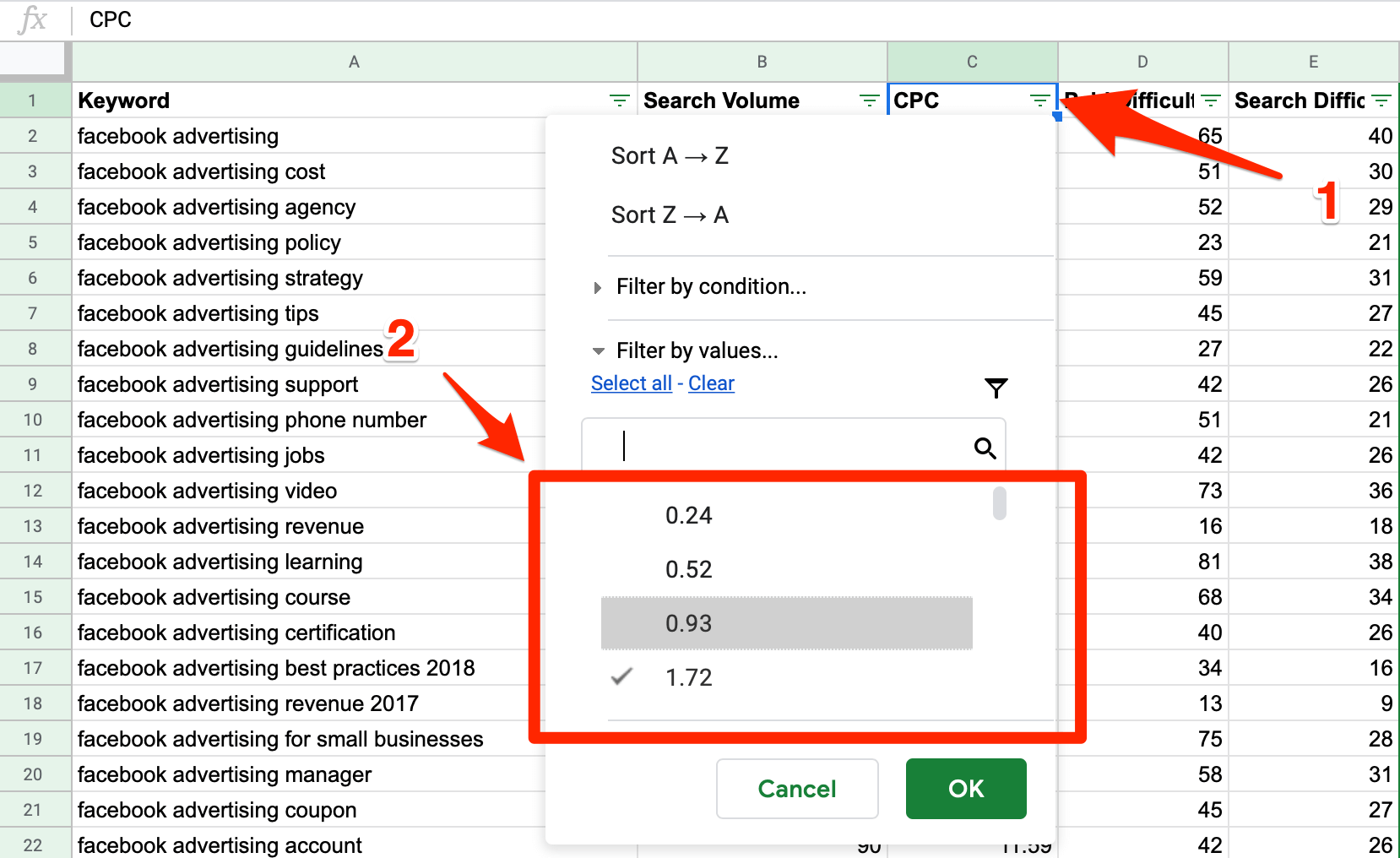1400x858 pixels.
Task: Open the filter icon on the Keyword column
Action: pyautogui.click(x=620, y=100)
